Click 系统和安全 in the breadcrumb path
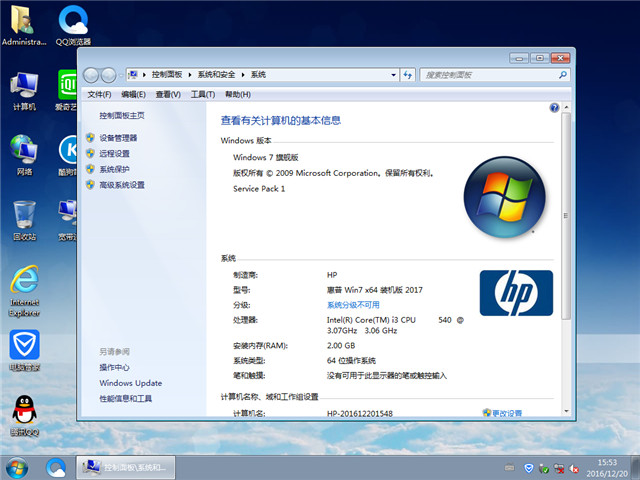The height and width of the screenshot is (480, 640). (x=216, y=75)
